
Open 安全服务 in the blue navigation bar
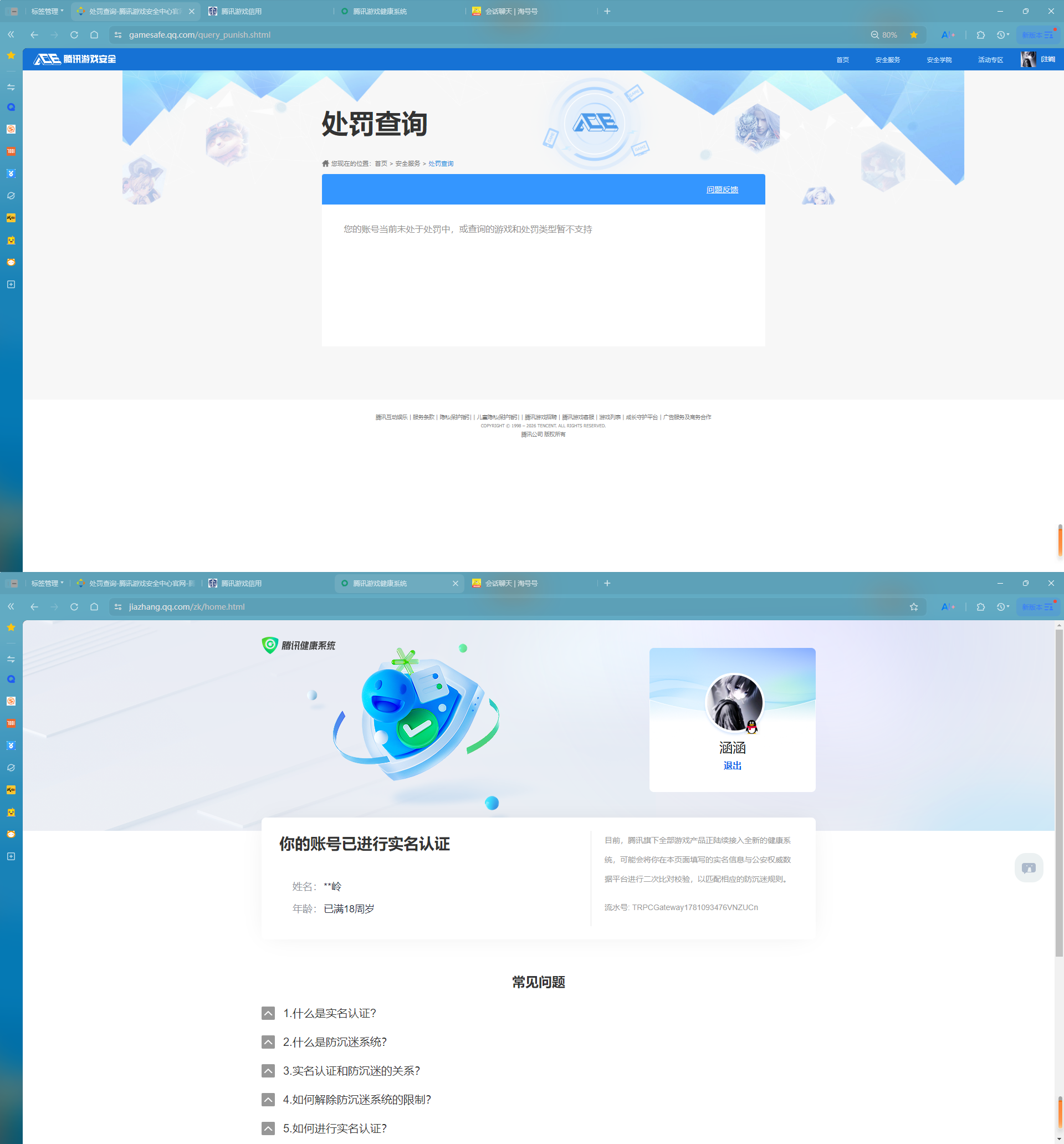[887, 60]
